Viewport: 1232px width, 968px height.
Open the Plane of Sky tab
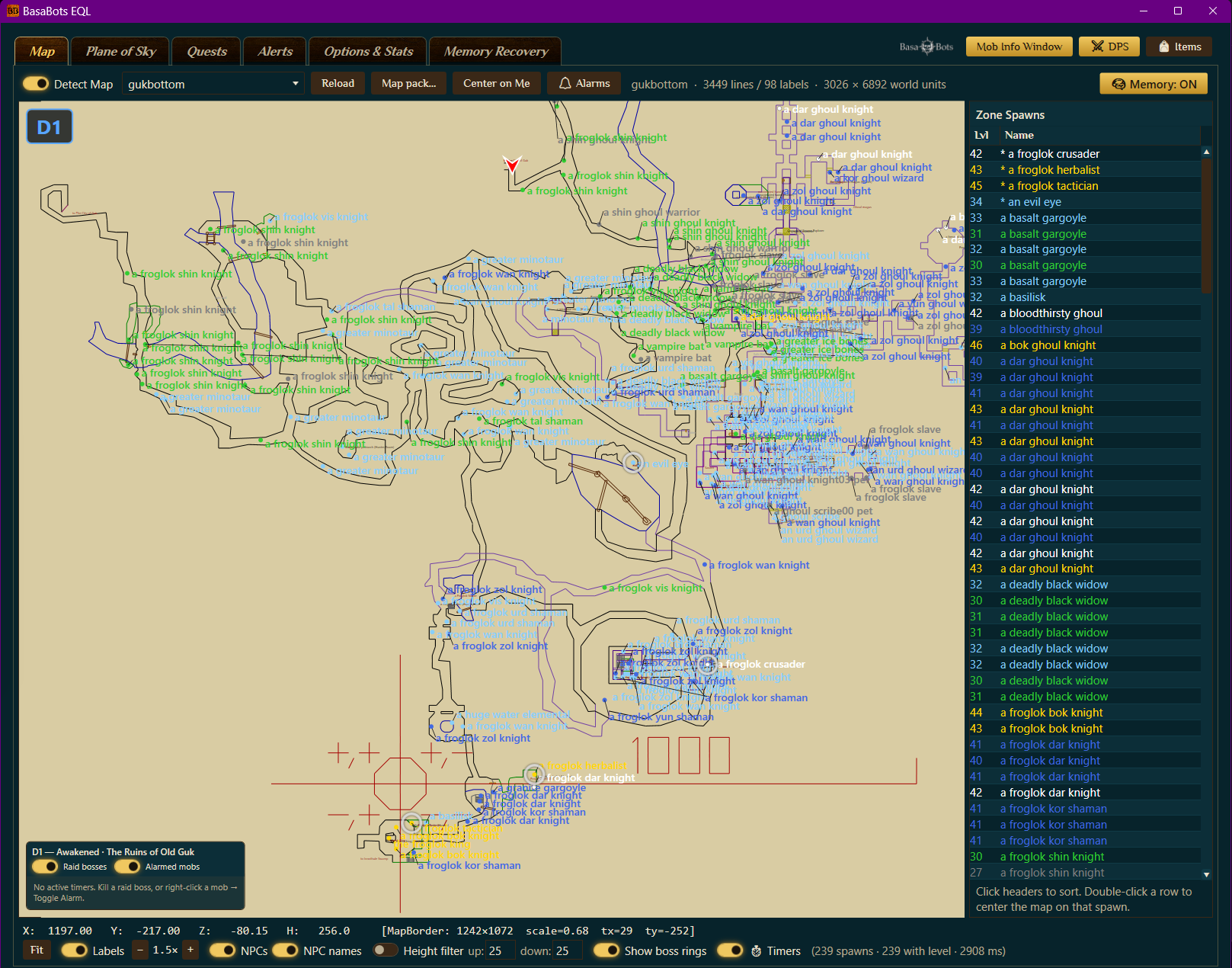(x=120, y=51)
